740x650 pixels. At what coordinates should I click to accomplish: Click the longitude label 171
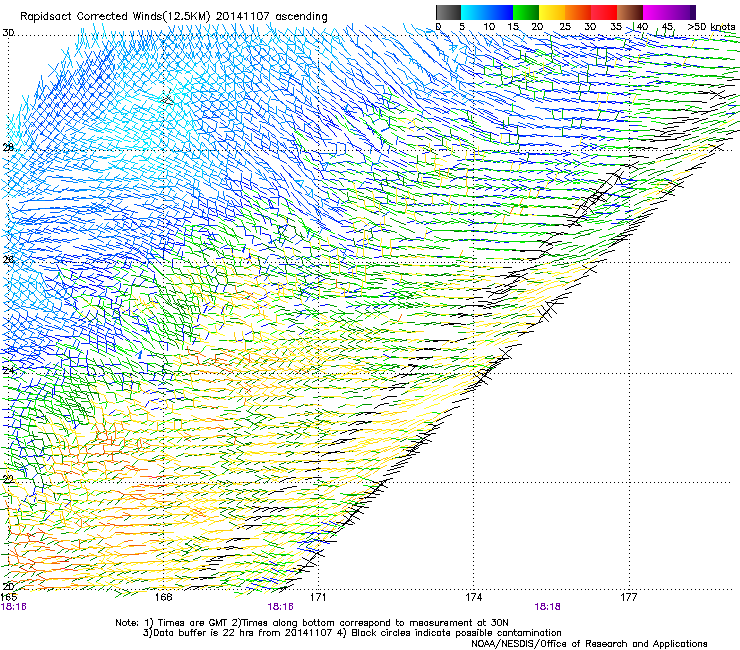click(318, 597)
